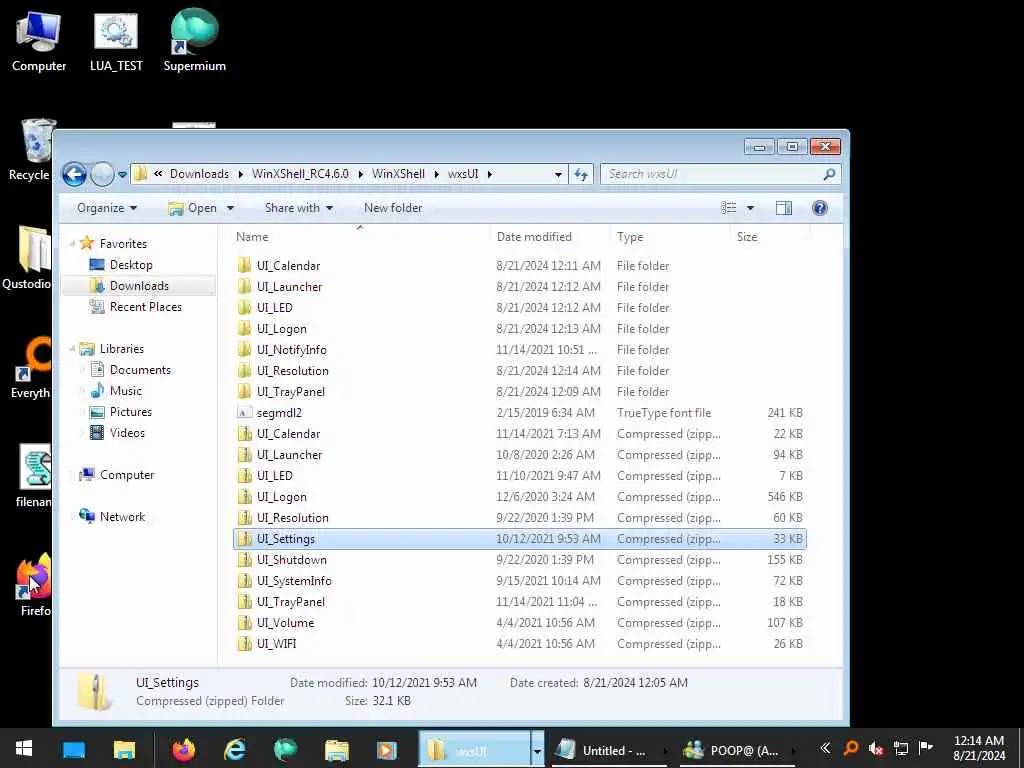
Task: Open the LUA_TEST desktop icon
Action: tap(116, 41)
